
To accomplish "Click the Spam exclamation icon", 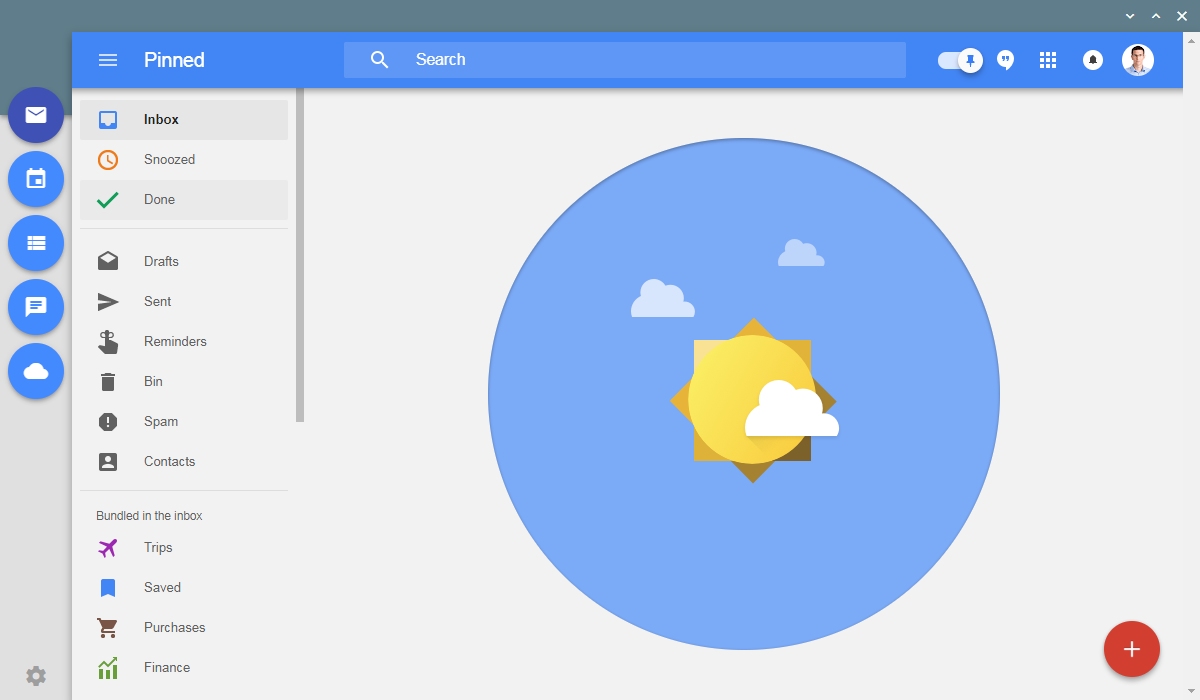I will coord(108,422).
